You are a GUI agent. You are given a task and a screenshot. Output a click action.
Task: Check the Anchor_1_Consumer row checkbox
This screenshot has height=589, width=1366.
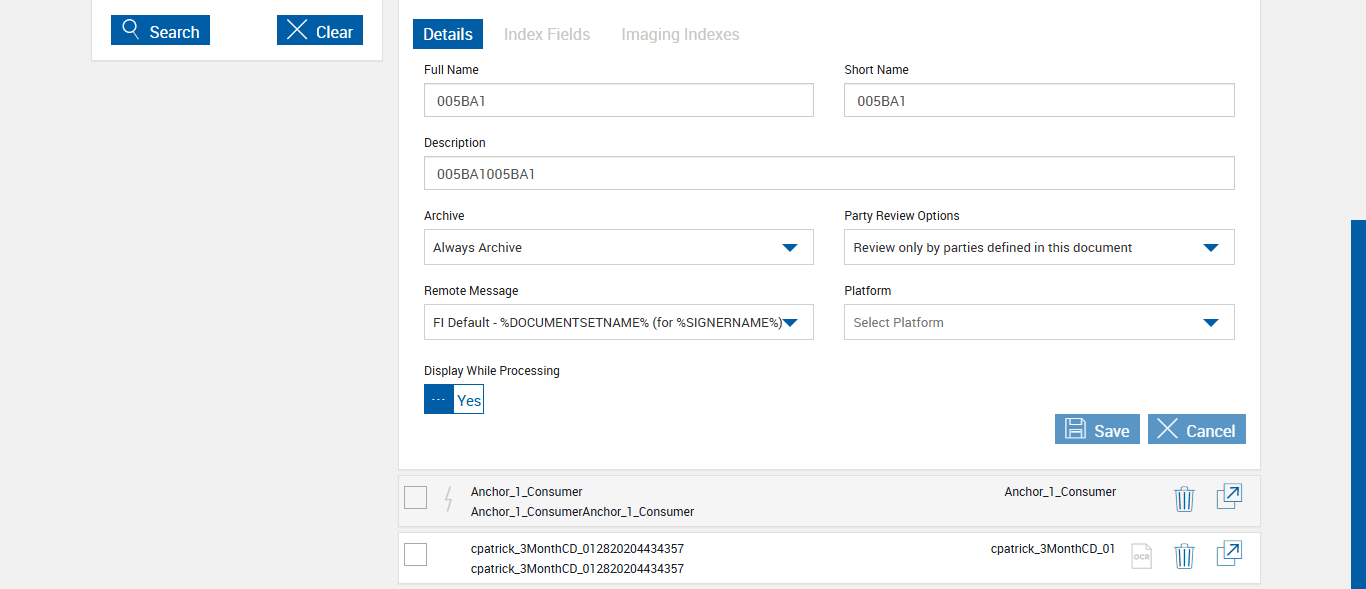(416, 497)
